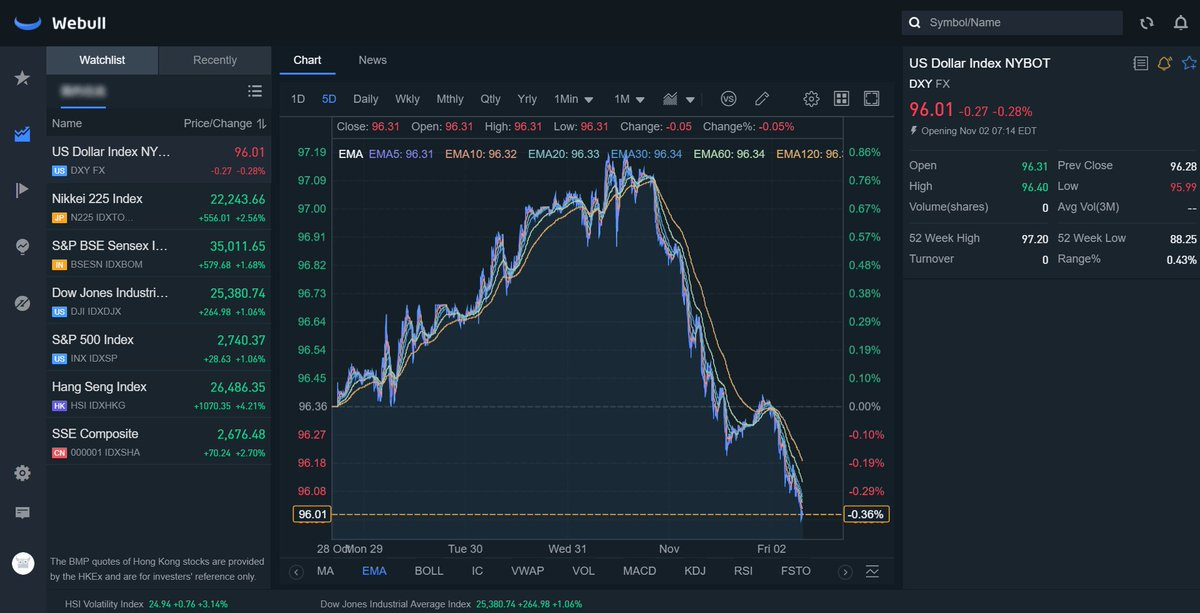
Task: Open the compass explore sidebar icon
Action: (x=22, y=302)
